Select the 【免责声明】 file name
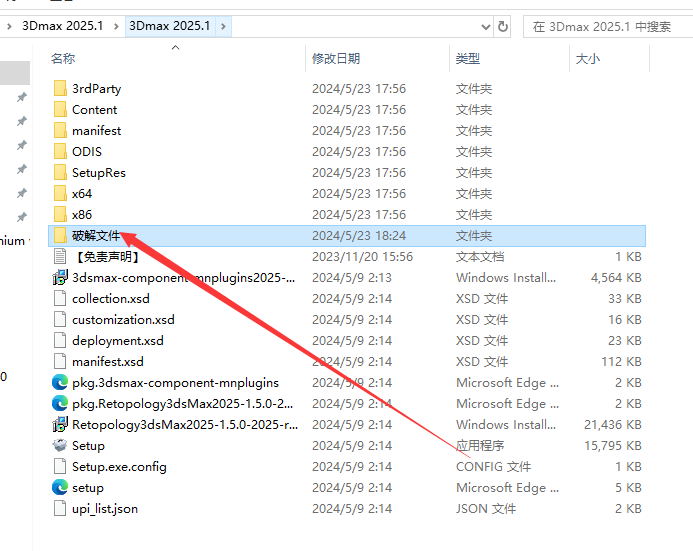Viewport: 693px width, 551px height. click(x=108, y=257)
